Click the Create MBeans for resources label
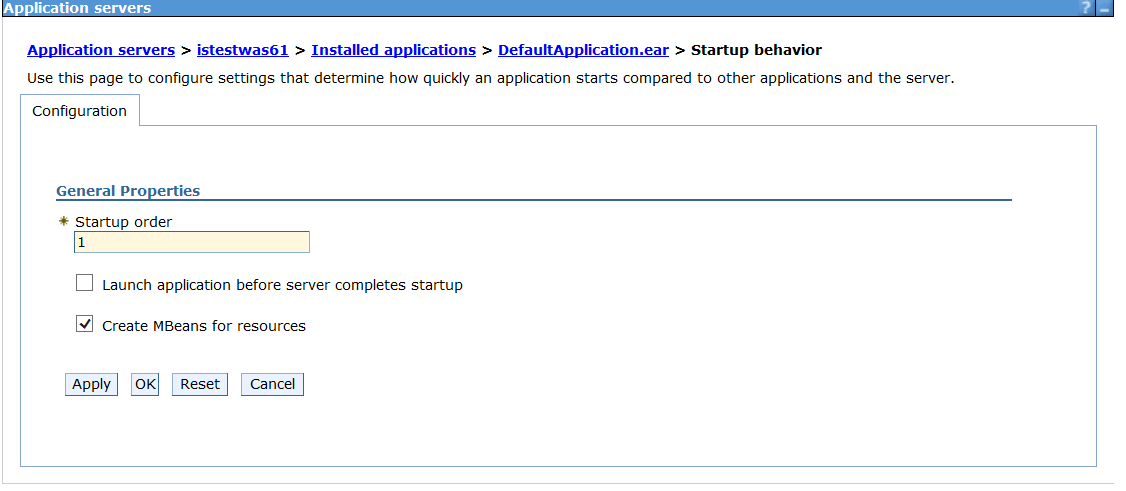 pos(204,326)
